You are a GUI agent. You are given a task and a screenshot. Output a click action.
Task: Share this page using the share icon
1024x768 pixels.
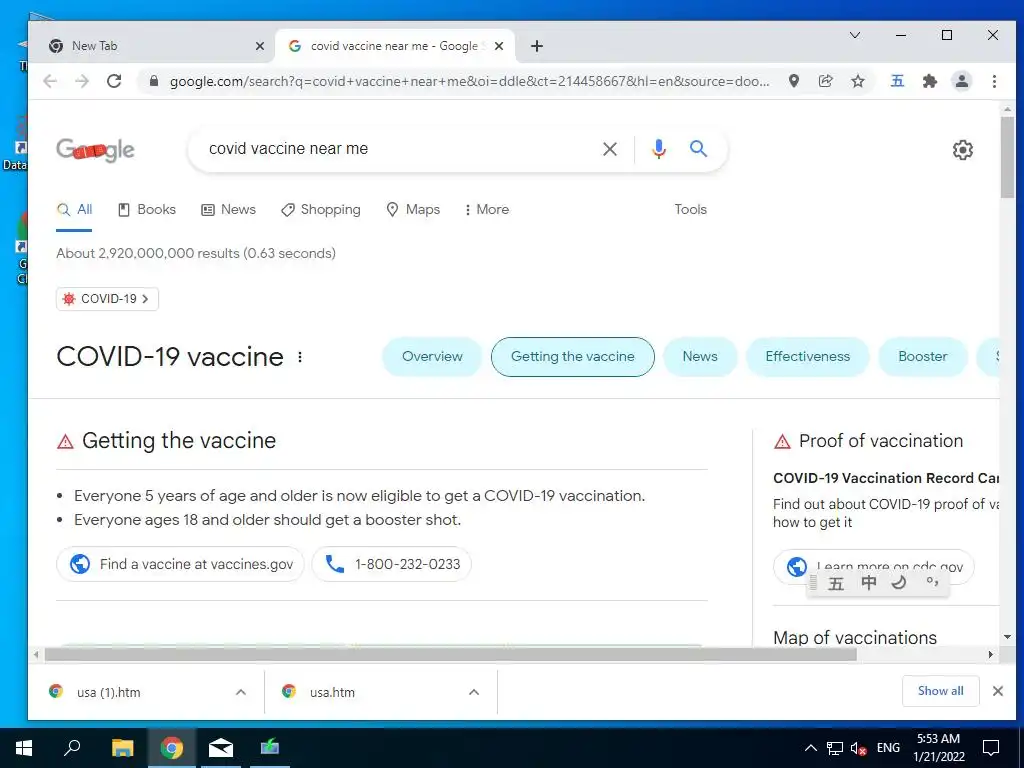[x=825, y=81]
